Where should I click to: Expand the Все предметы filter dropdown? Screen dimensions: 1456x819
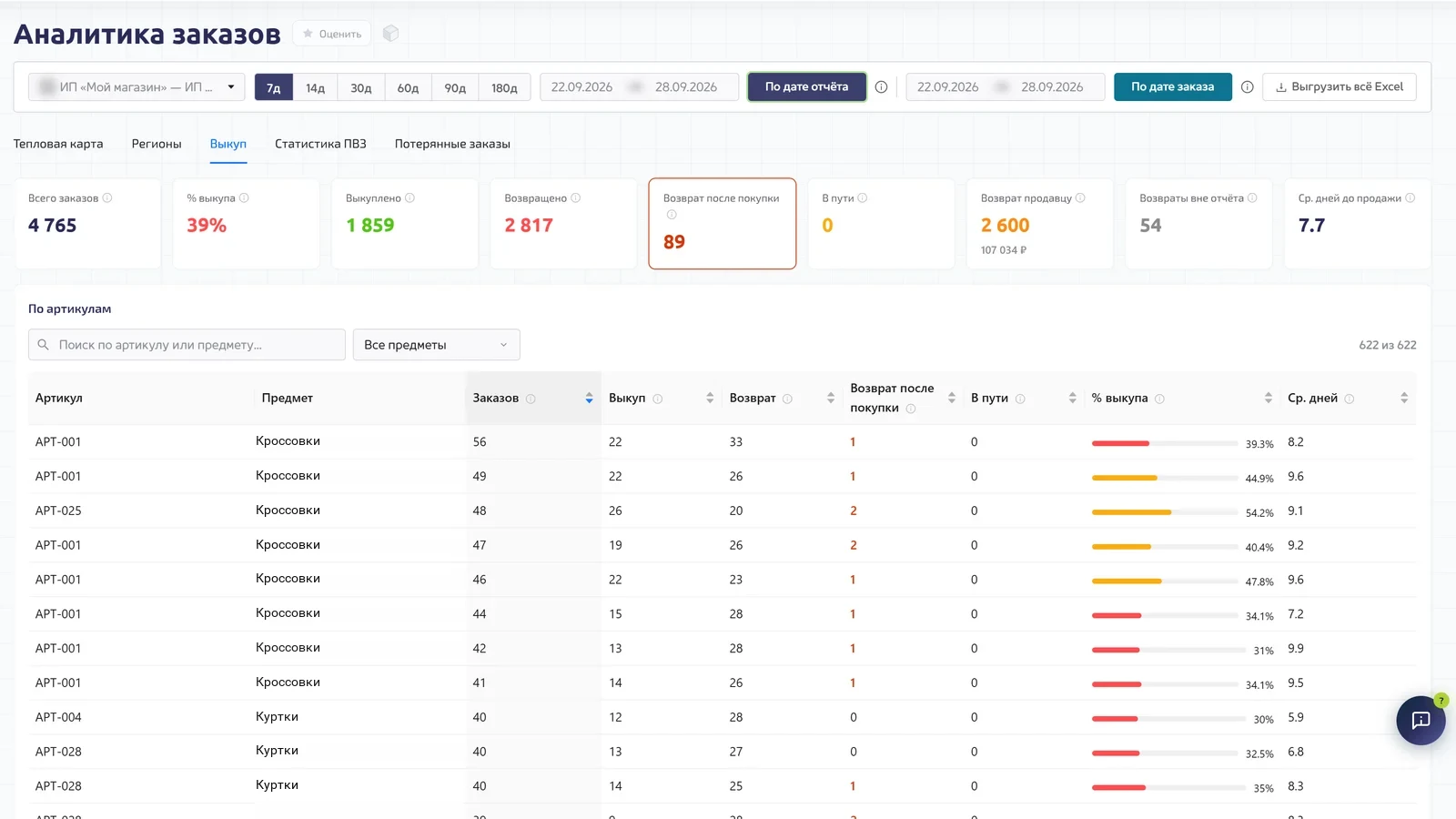(436, 345)
